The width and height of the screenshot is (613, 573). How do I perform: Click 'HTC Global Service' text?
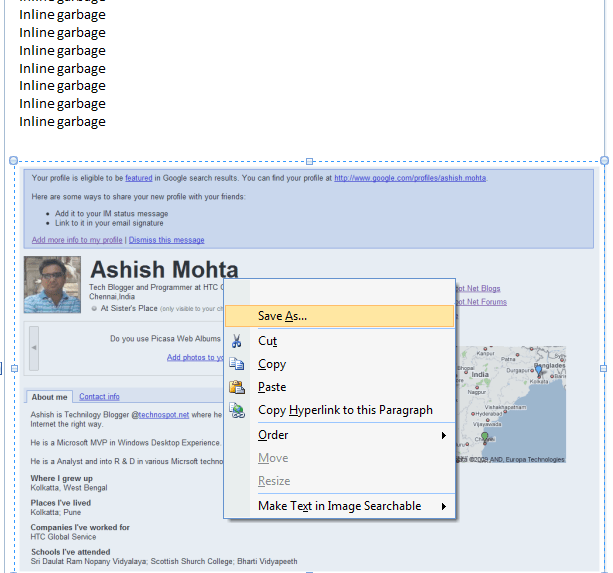(63, 537)
